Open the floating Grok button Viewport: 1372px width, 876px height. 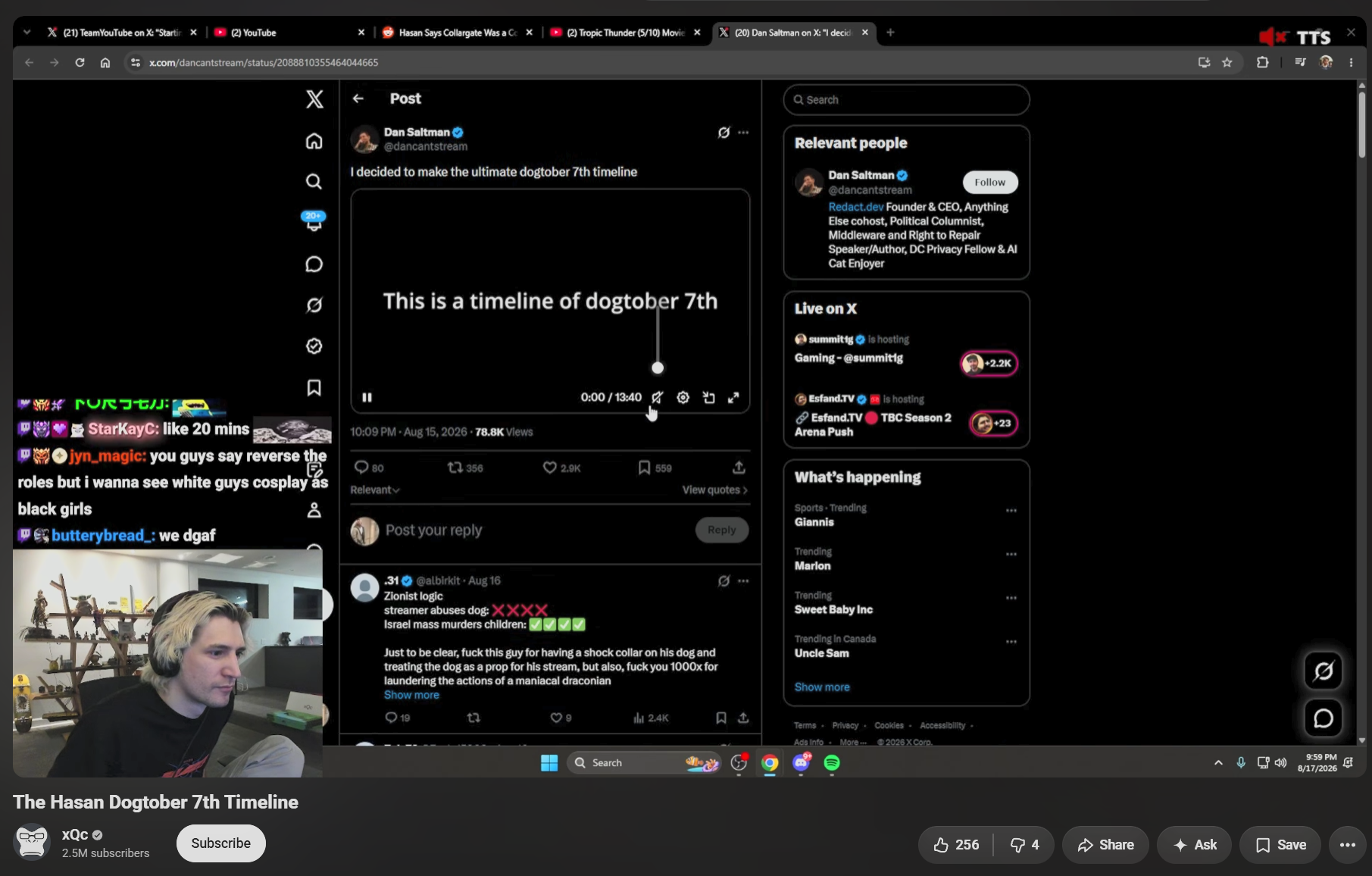(1323, 671)
